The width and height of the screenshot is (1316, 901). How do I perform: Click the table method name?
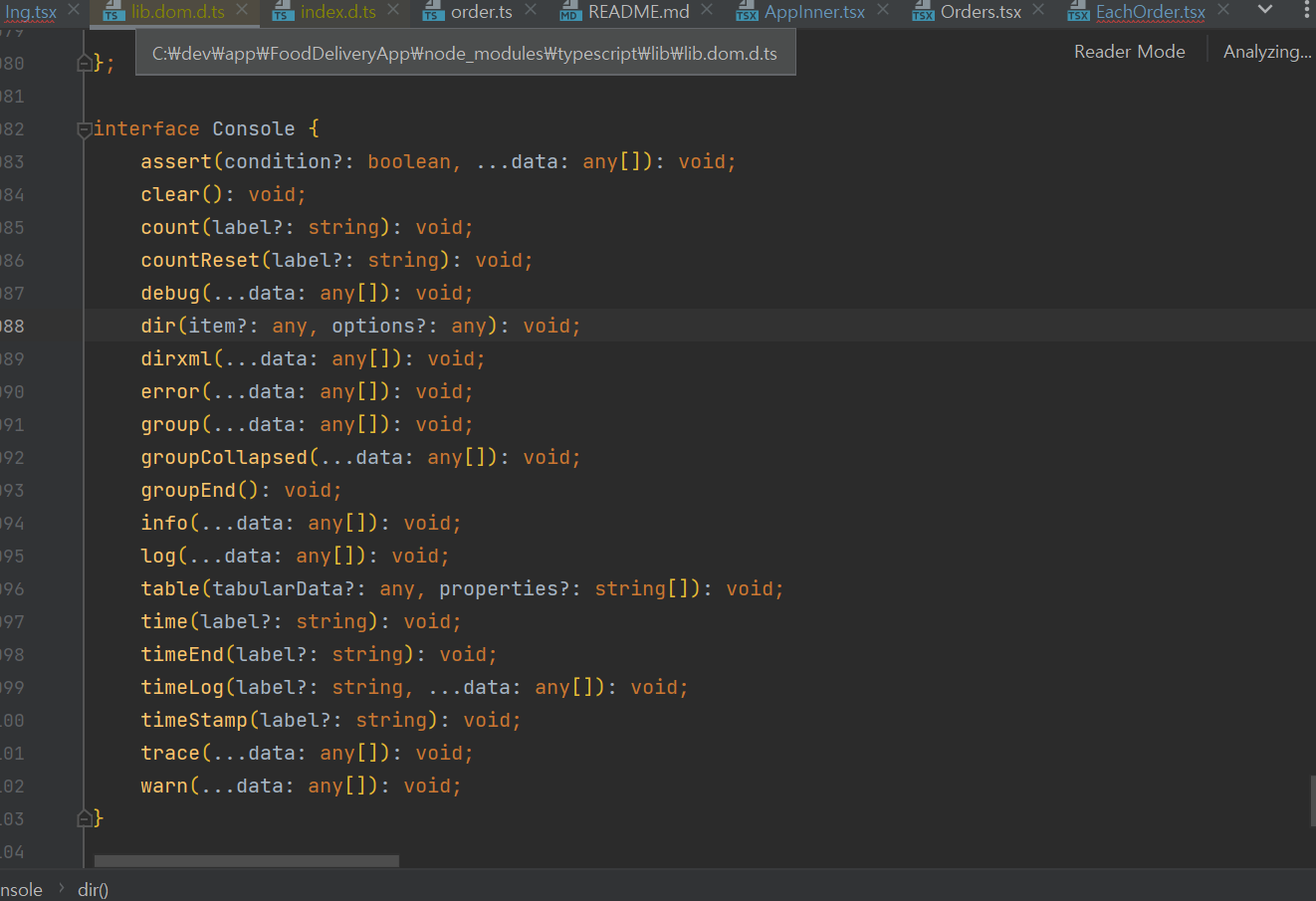click(x=170, y=589)
